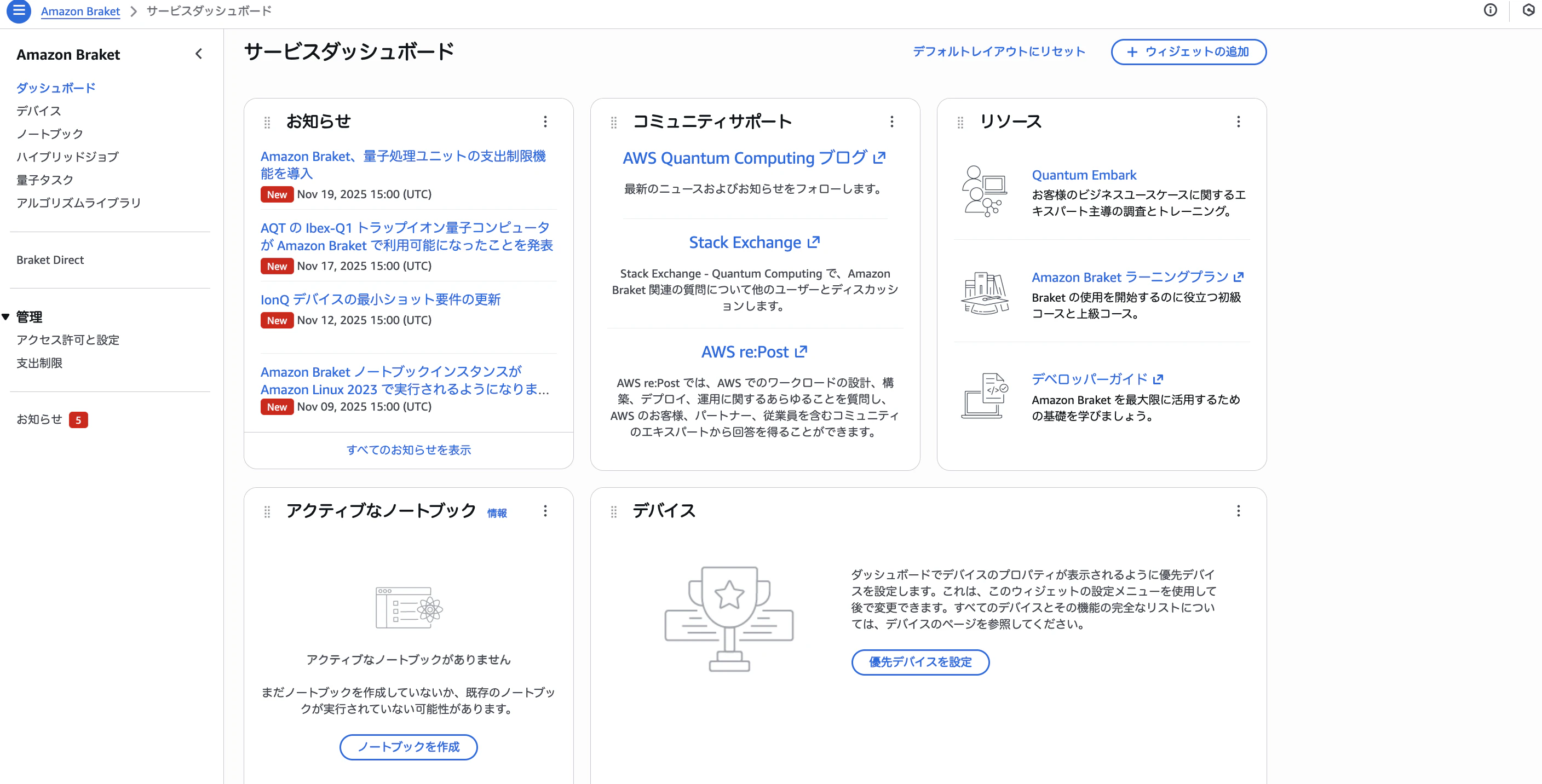Viewport: 1542px width, 784px height.
Task: Grab the リソース widget drag handle
Action: (x=960, y=122)
